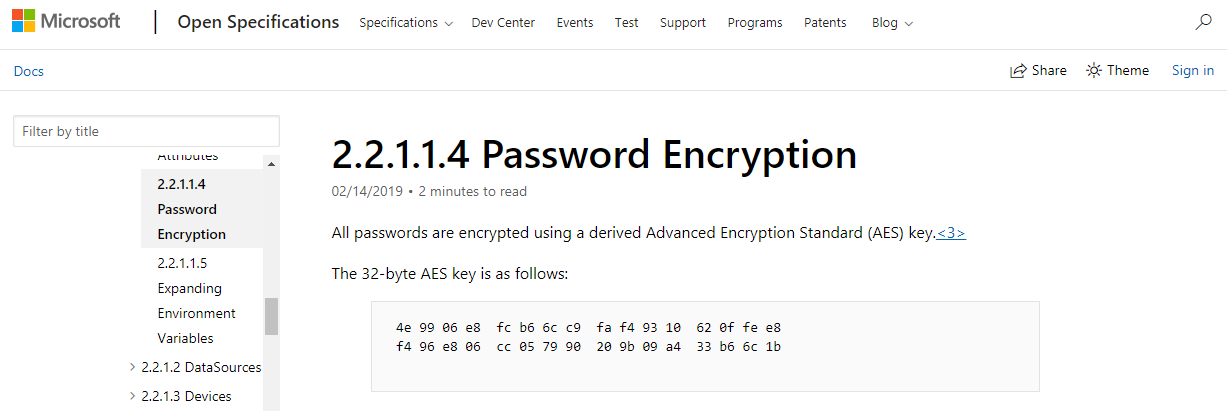Click the Docs breadcrumb link
The height and width of the screenshot is (411, 1227).
click(x=28, y=71)
